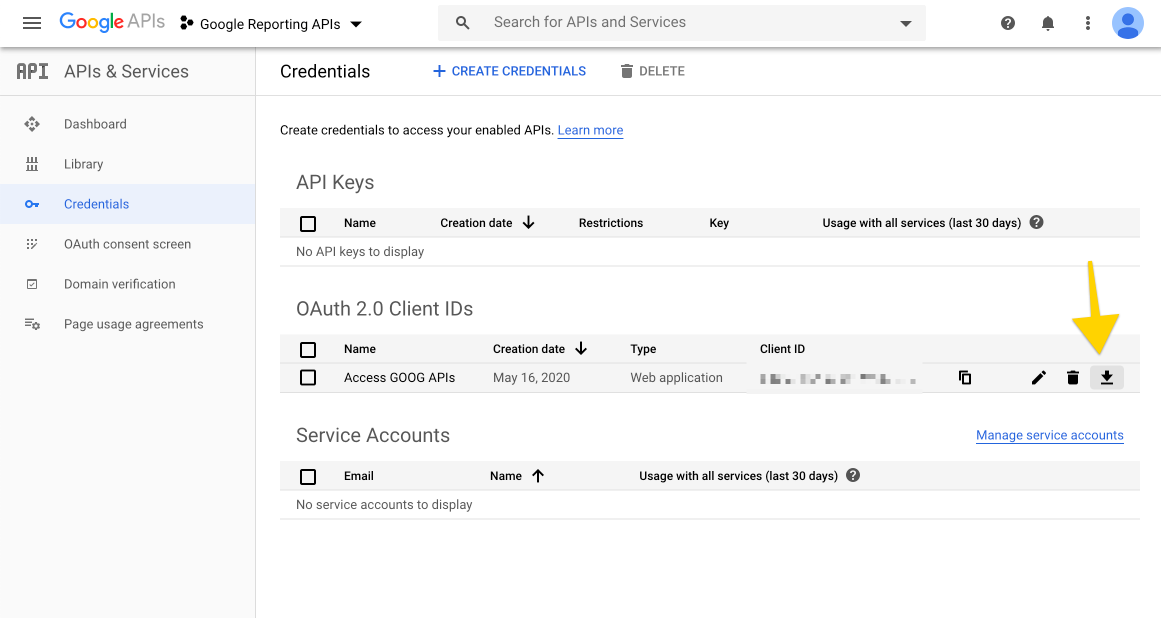Click the Domain verification check icon

[x=32, y=284]
